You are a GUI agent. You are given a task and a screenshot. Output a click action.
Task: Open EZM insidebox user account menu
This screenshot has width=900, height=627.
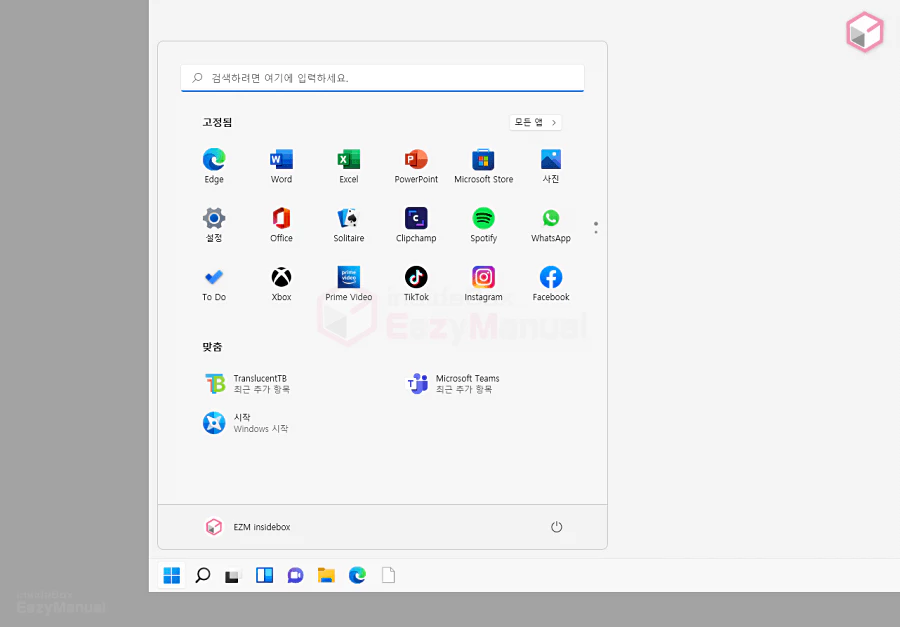coord(247,527)
